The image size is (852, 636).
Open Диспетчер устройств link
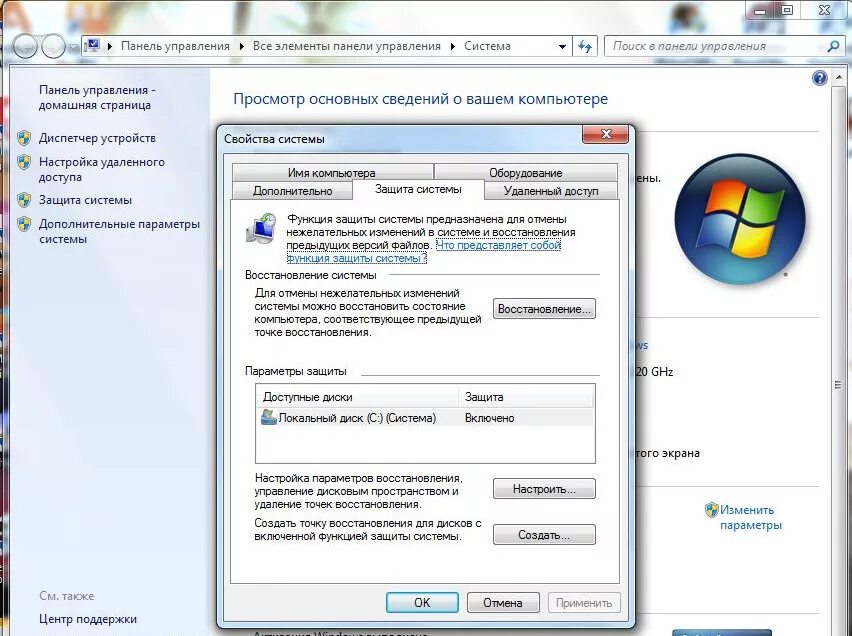97,138
